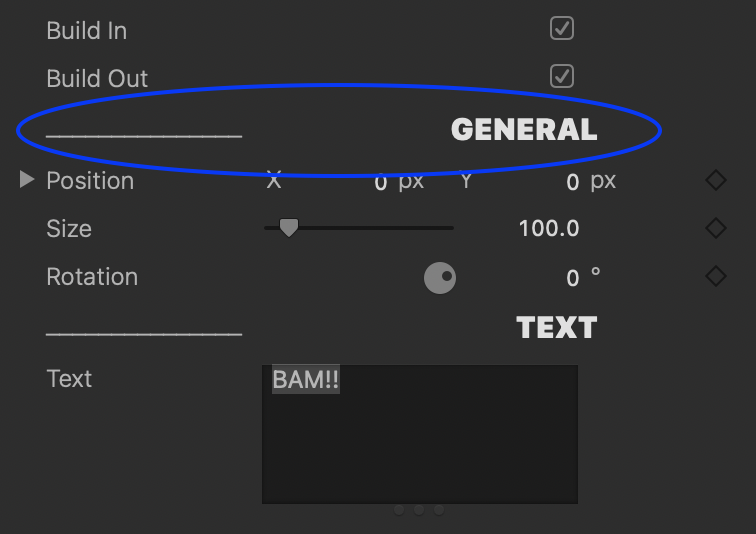
Task: Click the Rotation degree value field
Action: (x=572, y=278)
